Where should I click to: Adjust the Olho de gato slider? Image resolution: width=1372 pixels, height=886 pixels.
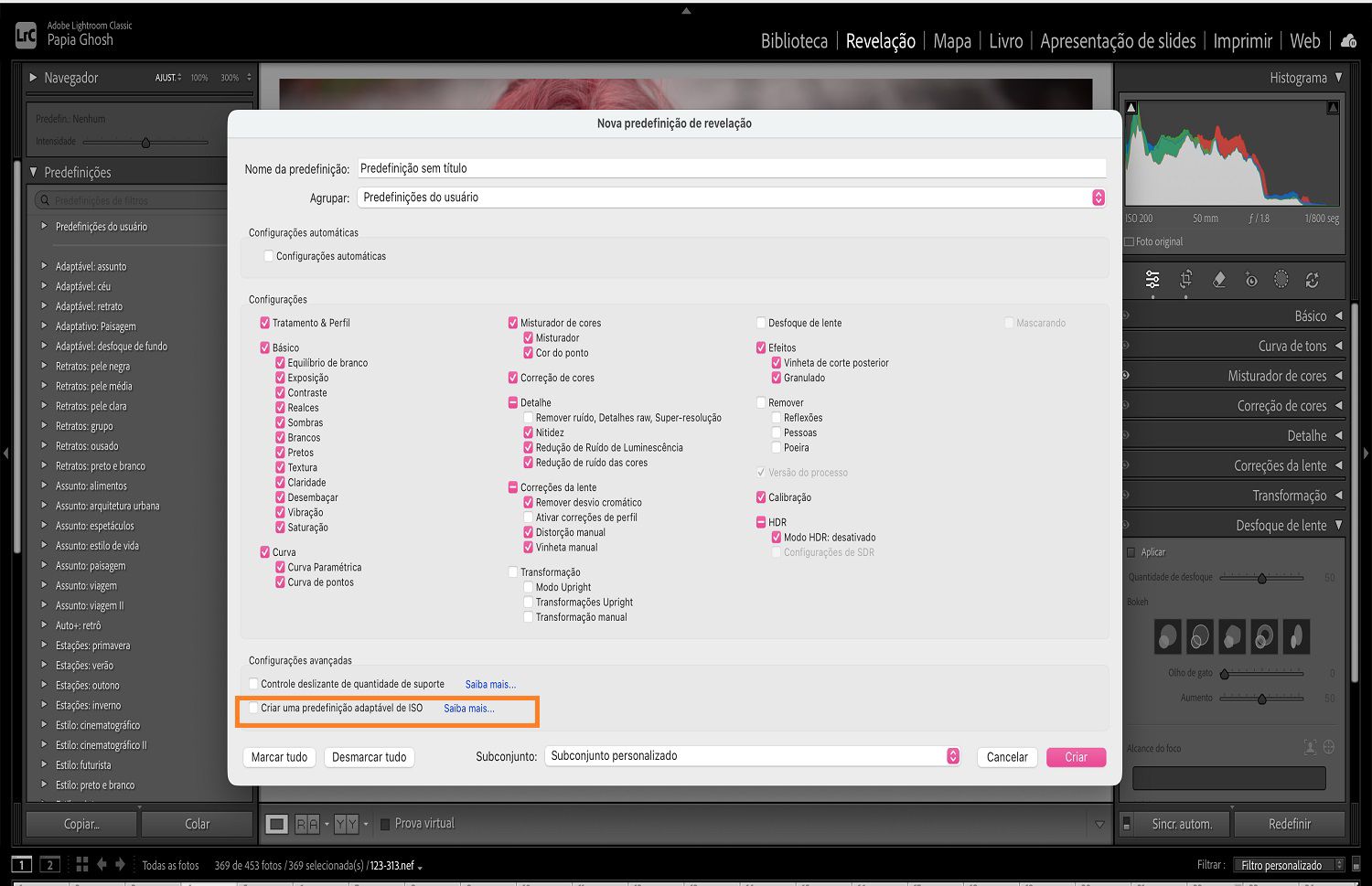(x=1262, y=674)
